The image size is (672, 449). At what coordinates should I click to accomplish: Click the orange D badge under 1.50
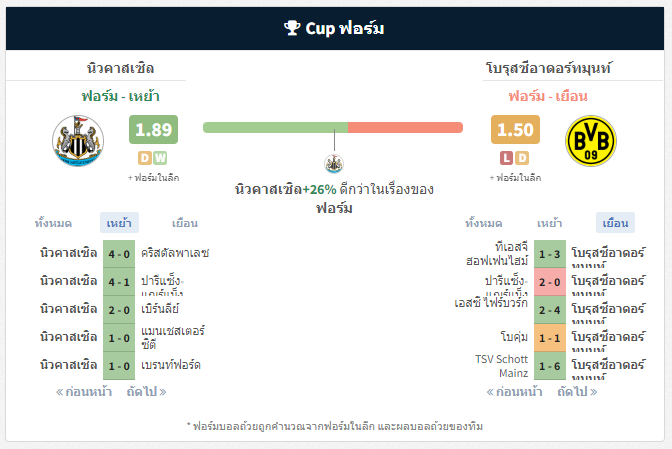(x=522, y=158)
